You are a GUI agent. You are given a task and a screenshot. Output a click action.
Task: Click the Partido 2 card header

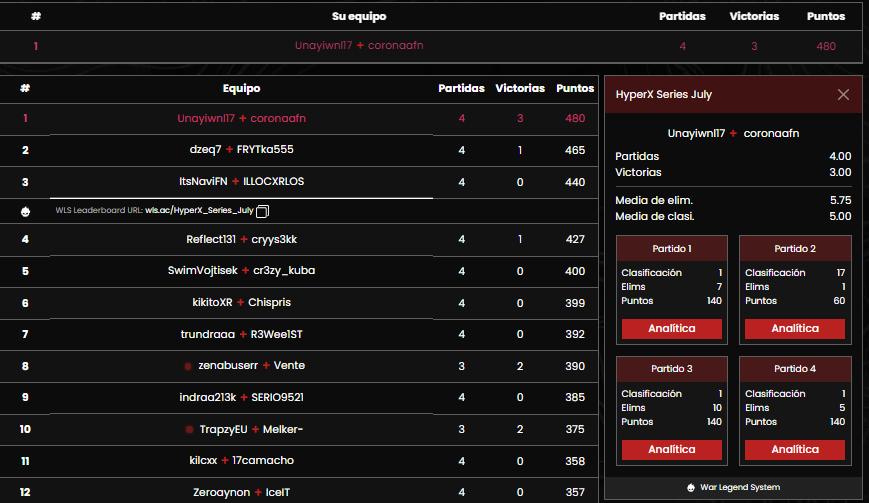(795, 249)
